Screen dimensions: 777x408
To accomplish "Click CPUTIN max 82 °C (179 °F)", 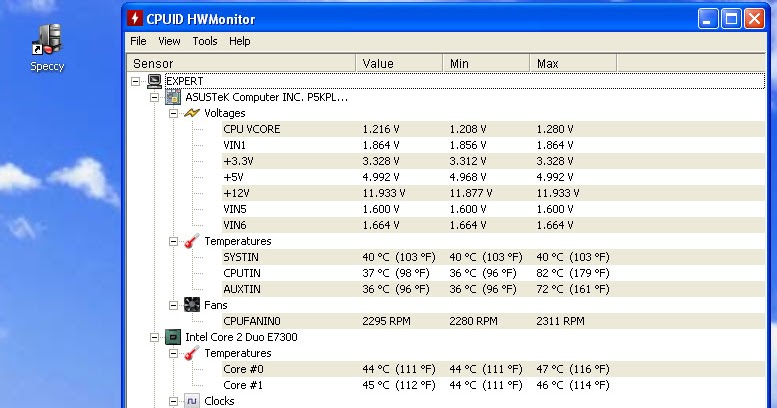I will pyautogui.click(x=573, y=273).
